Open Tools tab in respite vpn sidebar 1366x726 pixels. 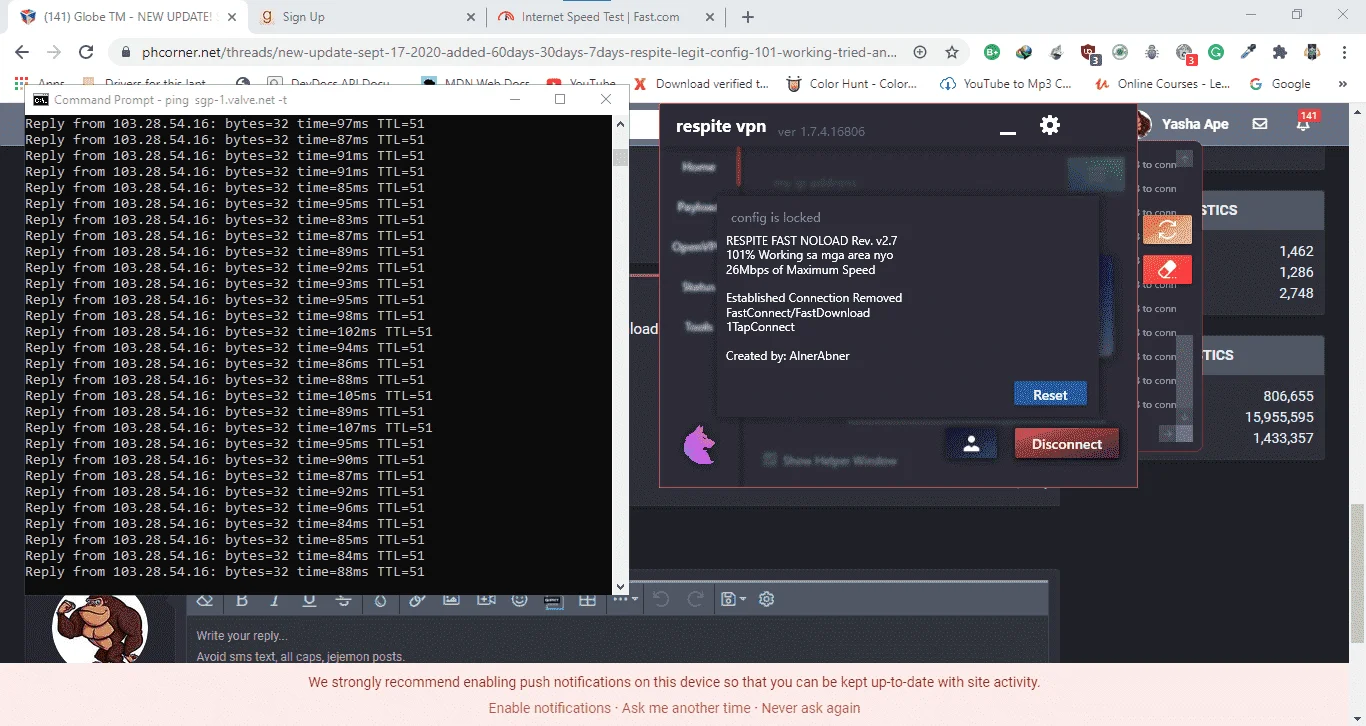click(x=699, y=327)
